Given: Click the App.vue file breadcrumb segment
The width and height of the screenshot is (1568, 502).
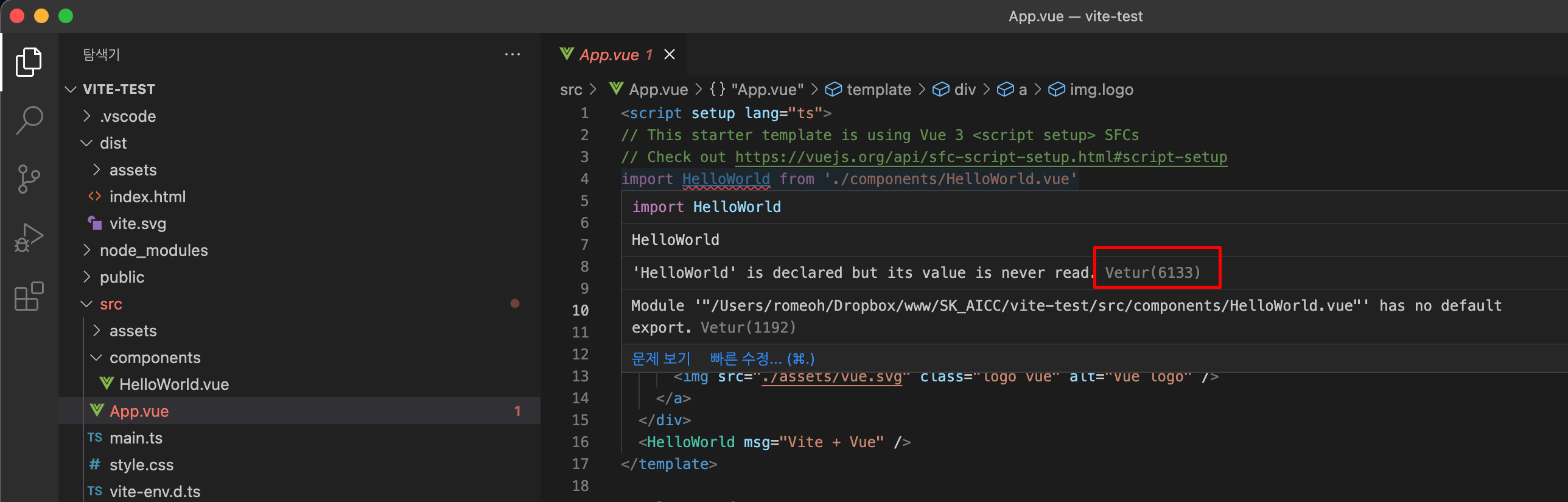Looking at the screenshot, I should pos(649,90).
